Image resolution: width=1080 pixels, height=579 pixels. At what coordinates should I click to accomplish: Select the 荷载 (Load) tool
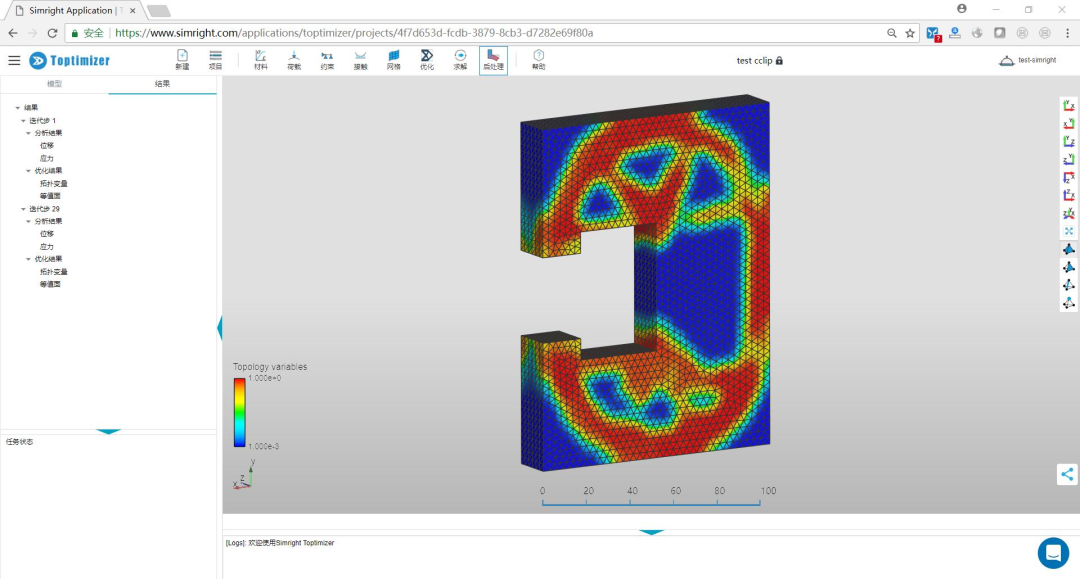(x=293, y=60)
